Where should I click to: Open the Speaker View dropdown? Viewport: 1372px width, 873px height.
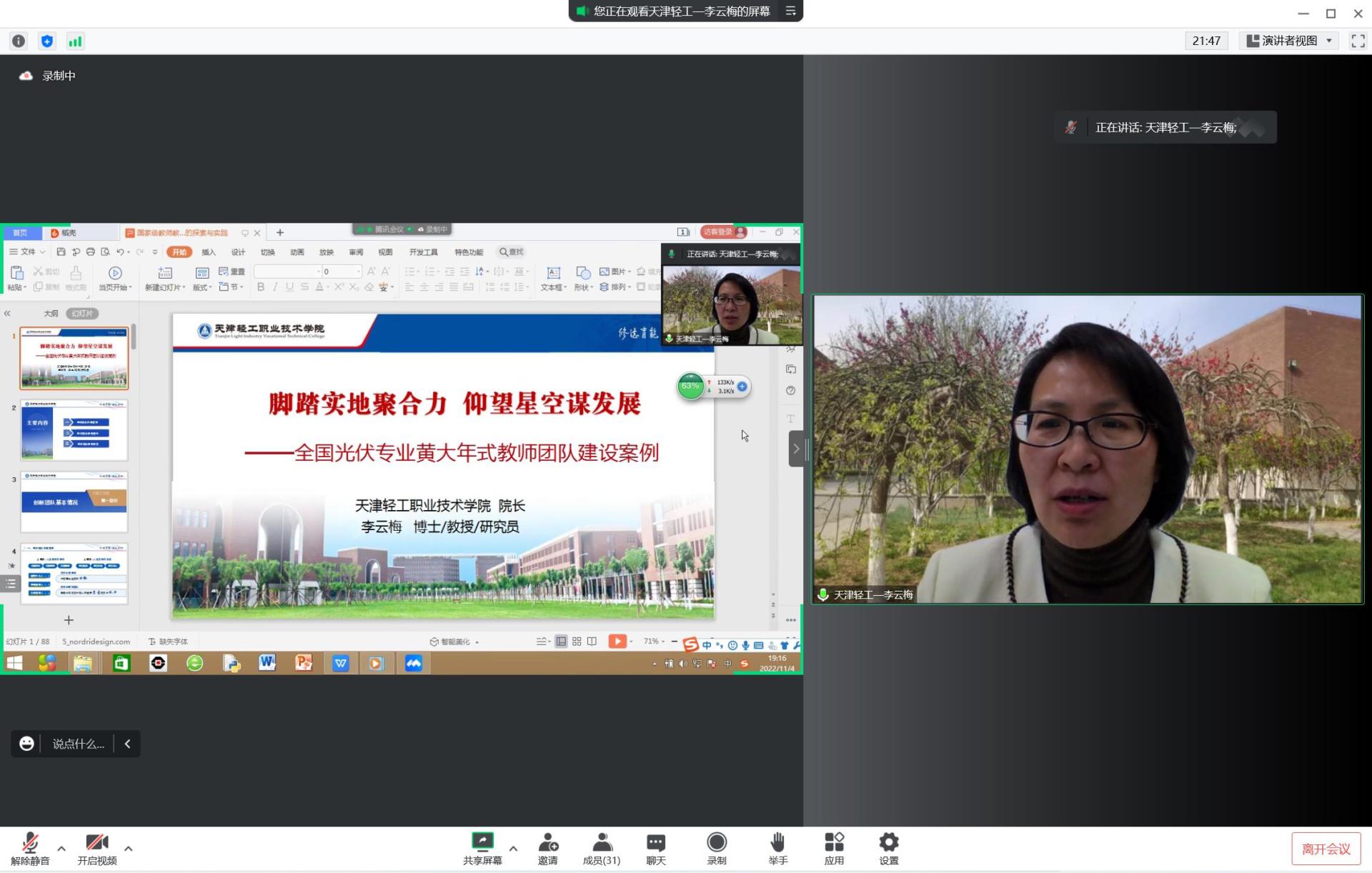tap(1288, 41)
